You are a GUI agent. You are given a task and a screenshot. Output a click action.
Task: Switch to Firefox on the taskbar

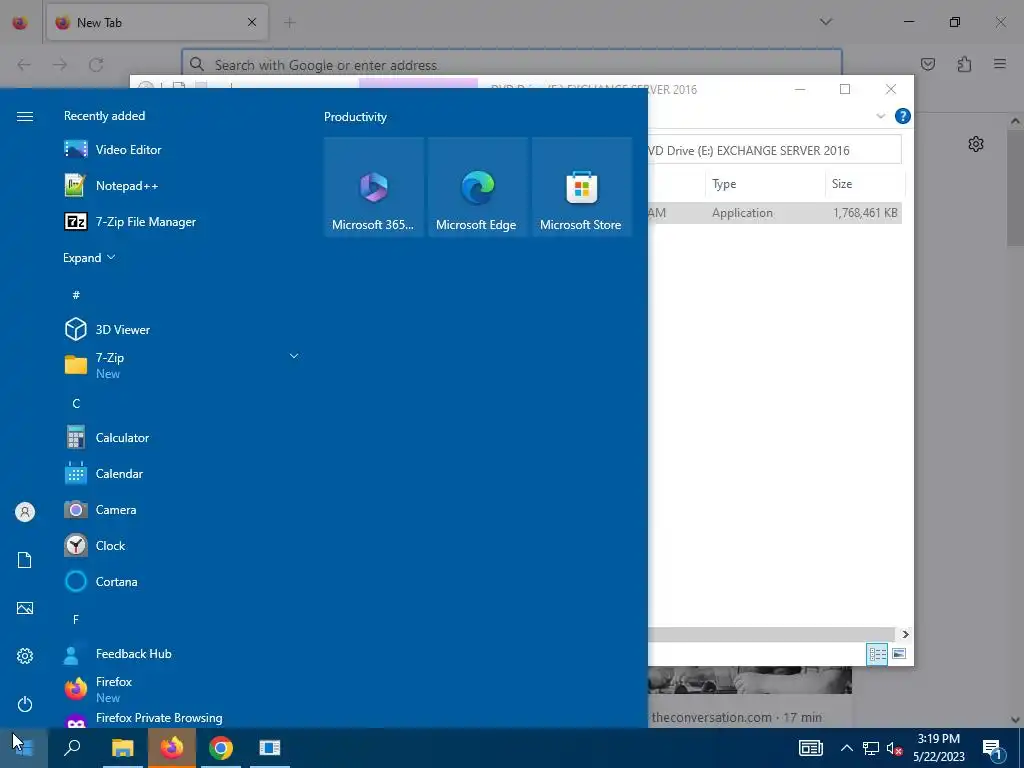(x=172, y=748)
